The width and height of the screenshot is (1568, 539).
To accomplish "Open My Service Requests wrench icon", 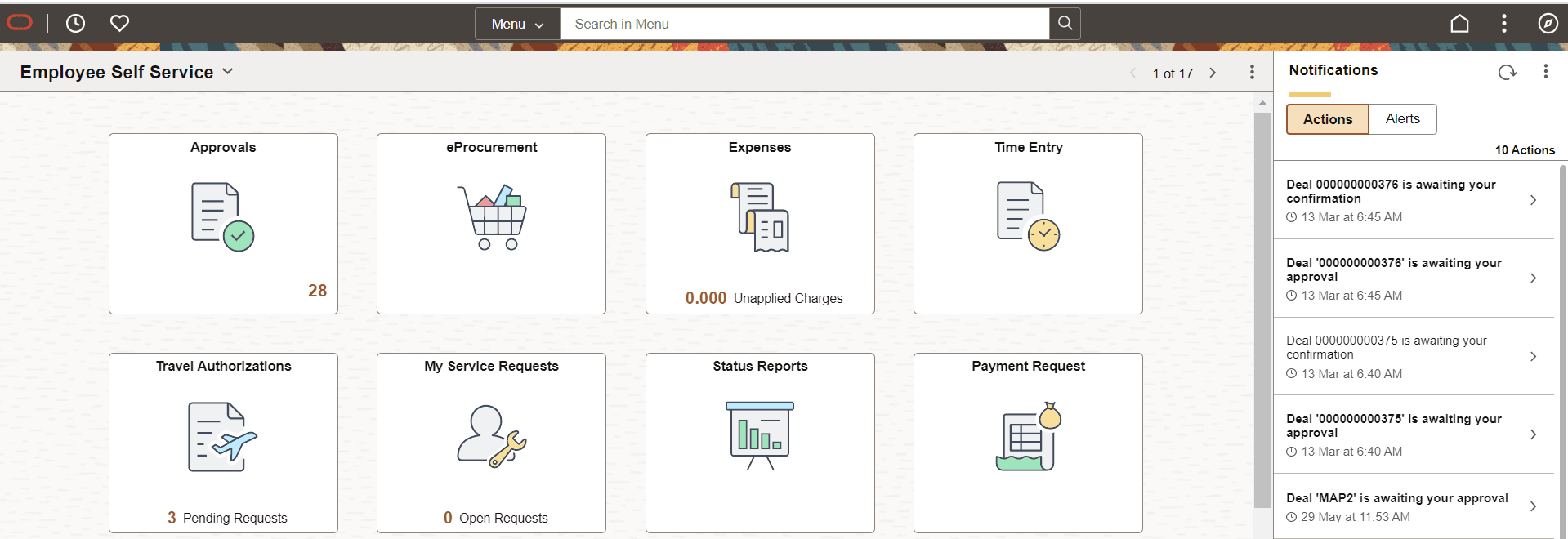I will (491, 437).
